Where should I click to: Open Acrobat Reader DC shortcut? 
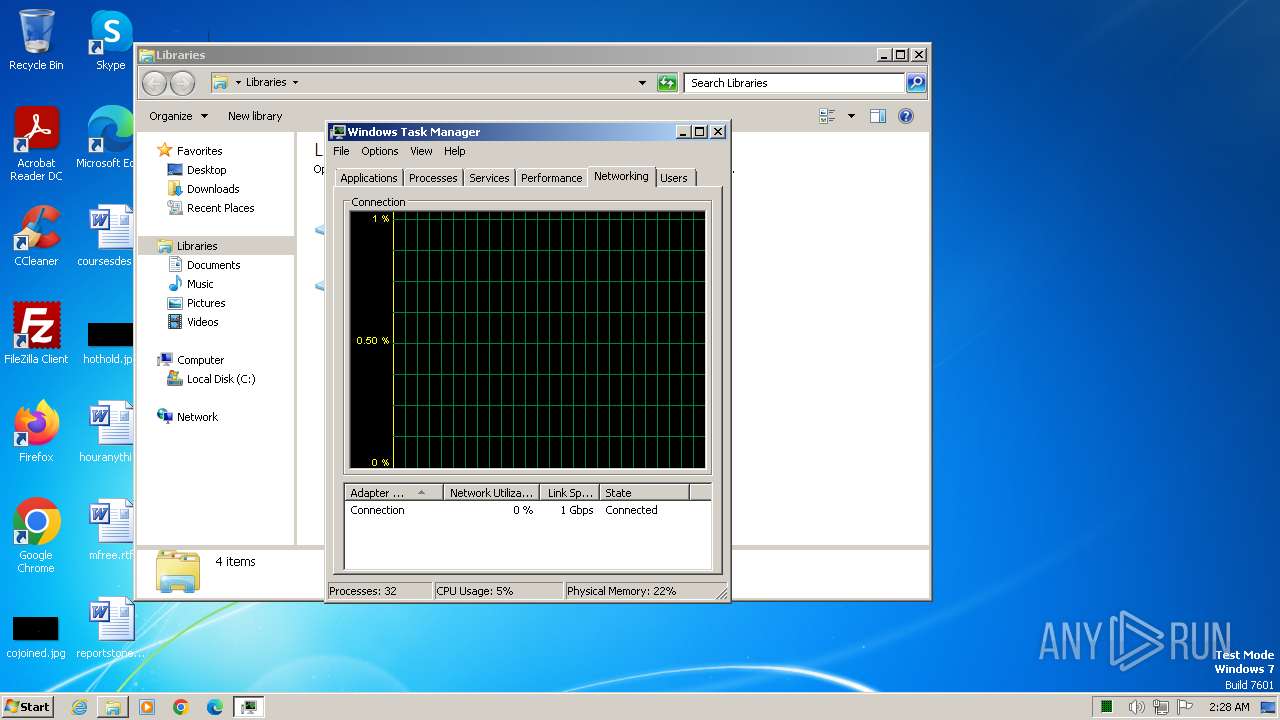point(36,144)
